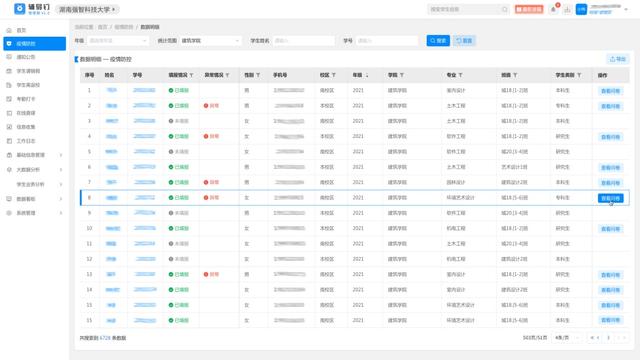Viewport: 640px width, 360px height.
Task: Click the 通知公告 sidebar icon
Action: [x=9, y=57]
